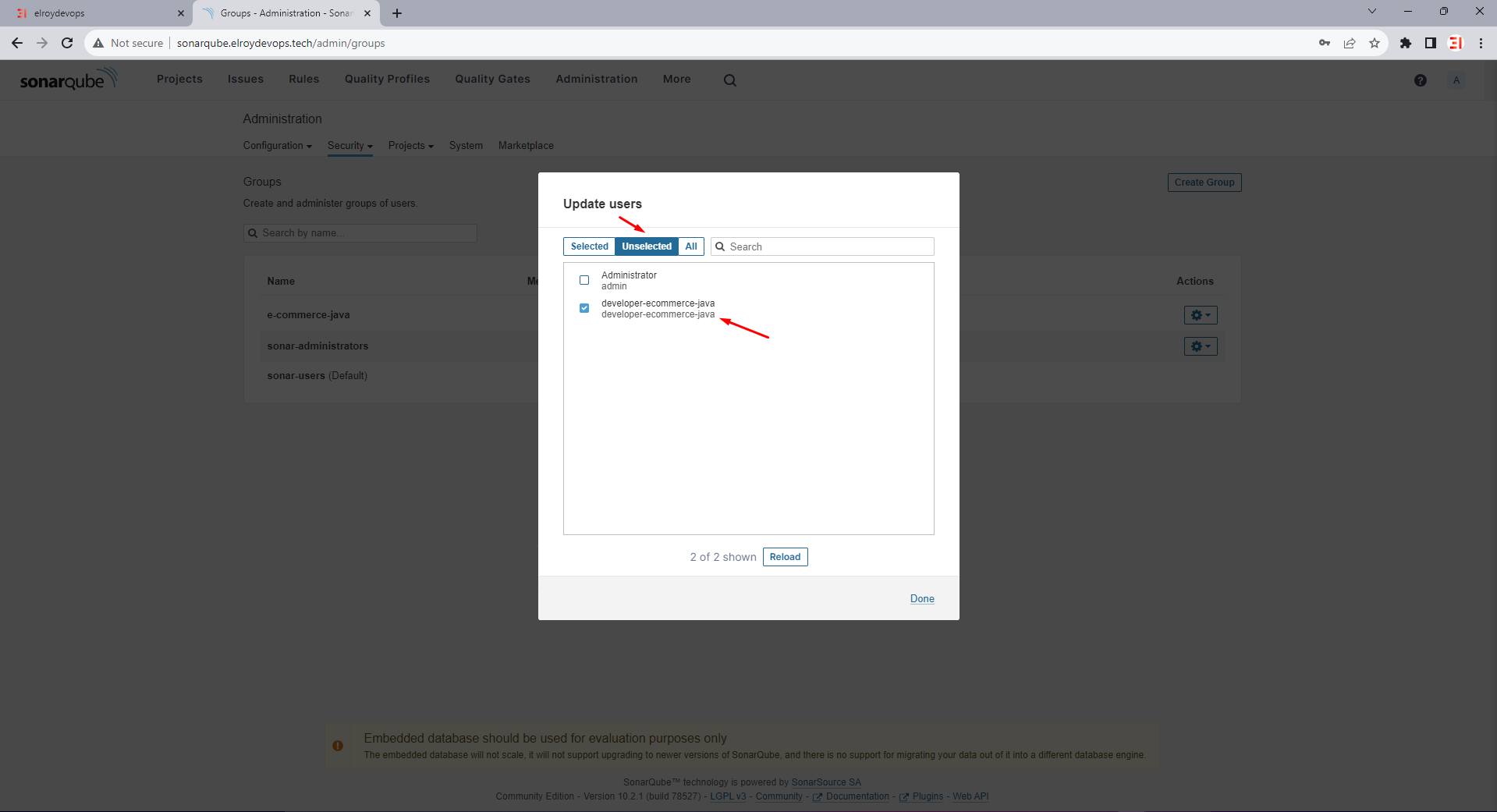Click the browser back arrow

coord(17,43)
